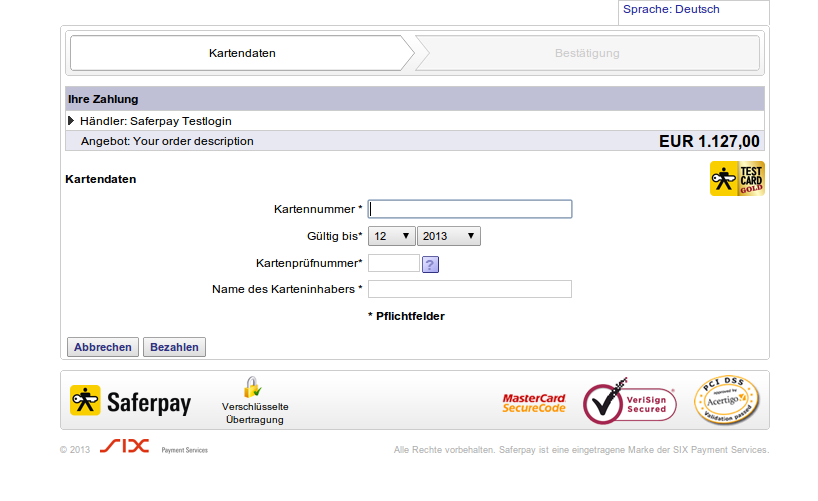The height and width of the screenshot is (501, 818).
Task: Change language via Sprache: Deutsch link
Action: (x=671, y=10)
